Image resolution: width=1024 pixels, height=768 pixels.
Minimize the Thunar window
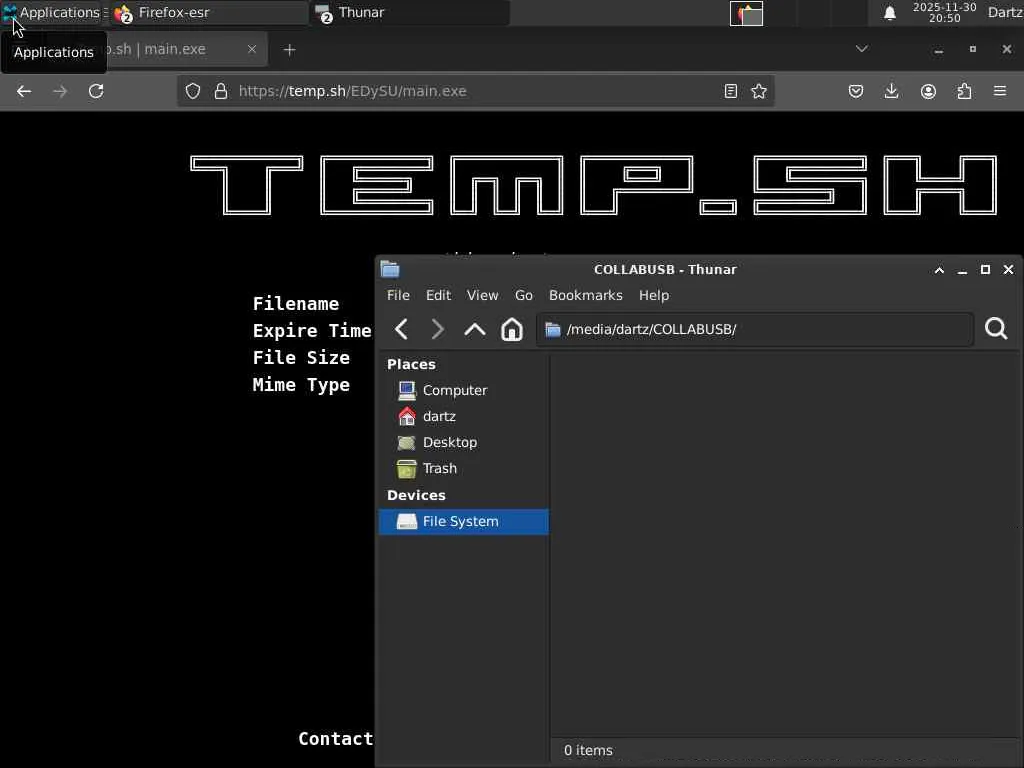click(x=962, y=270)
